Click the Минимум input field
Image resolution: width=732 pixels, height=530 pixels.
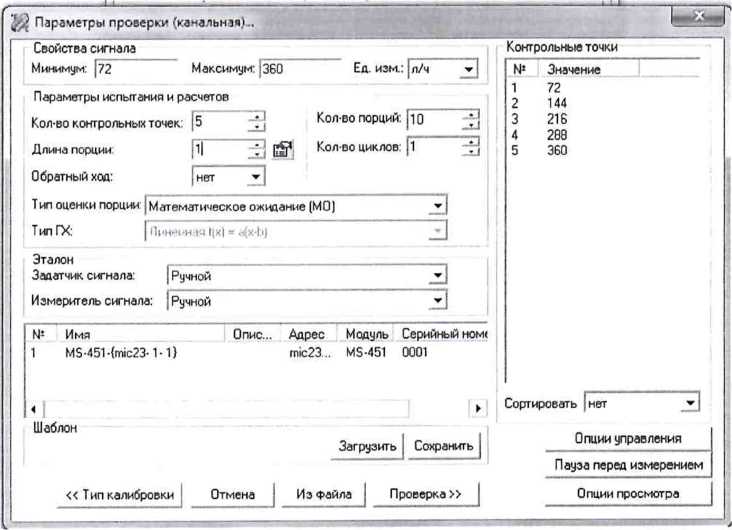tap(136, 69)
